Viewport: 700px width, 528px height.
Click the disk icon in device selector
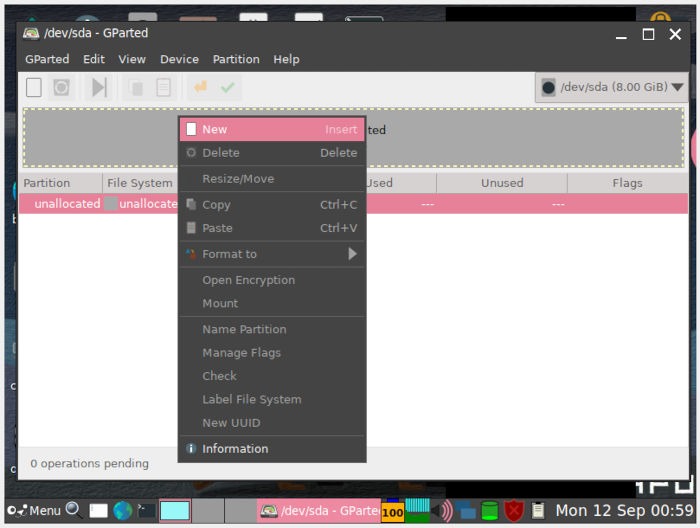548,87
